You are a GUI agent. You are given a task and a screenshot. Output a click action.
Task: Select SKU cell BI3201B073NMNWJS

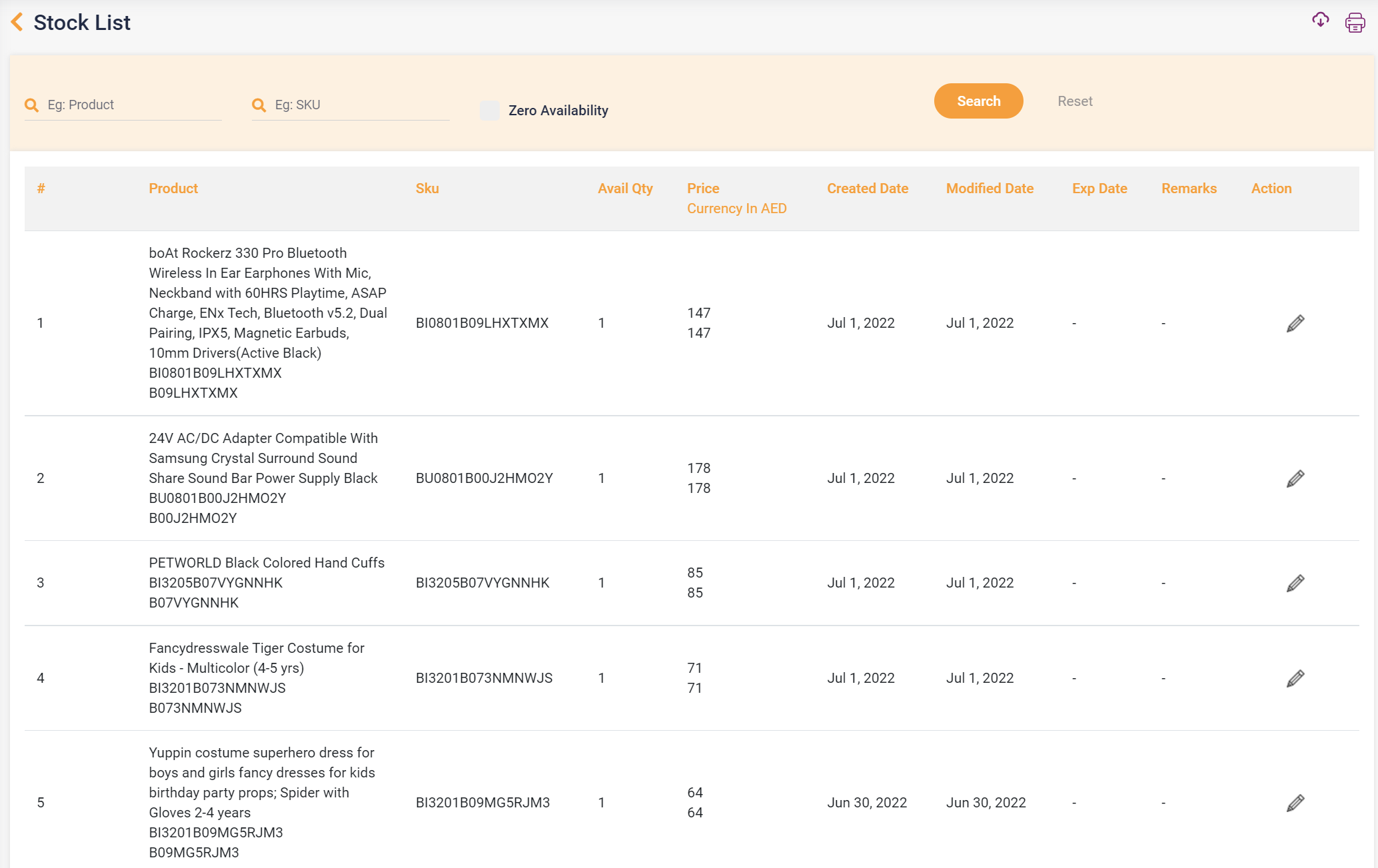[484, 678]
